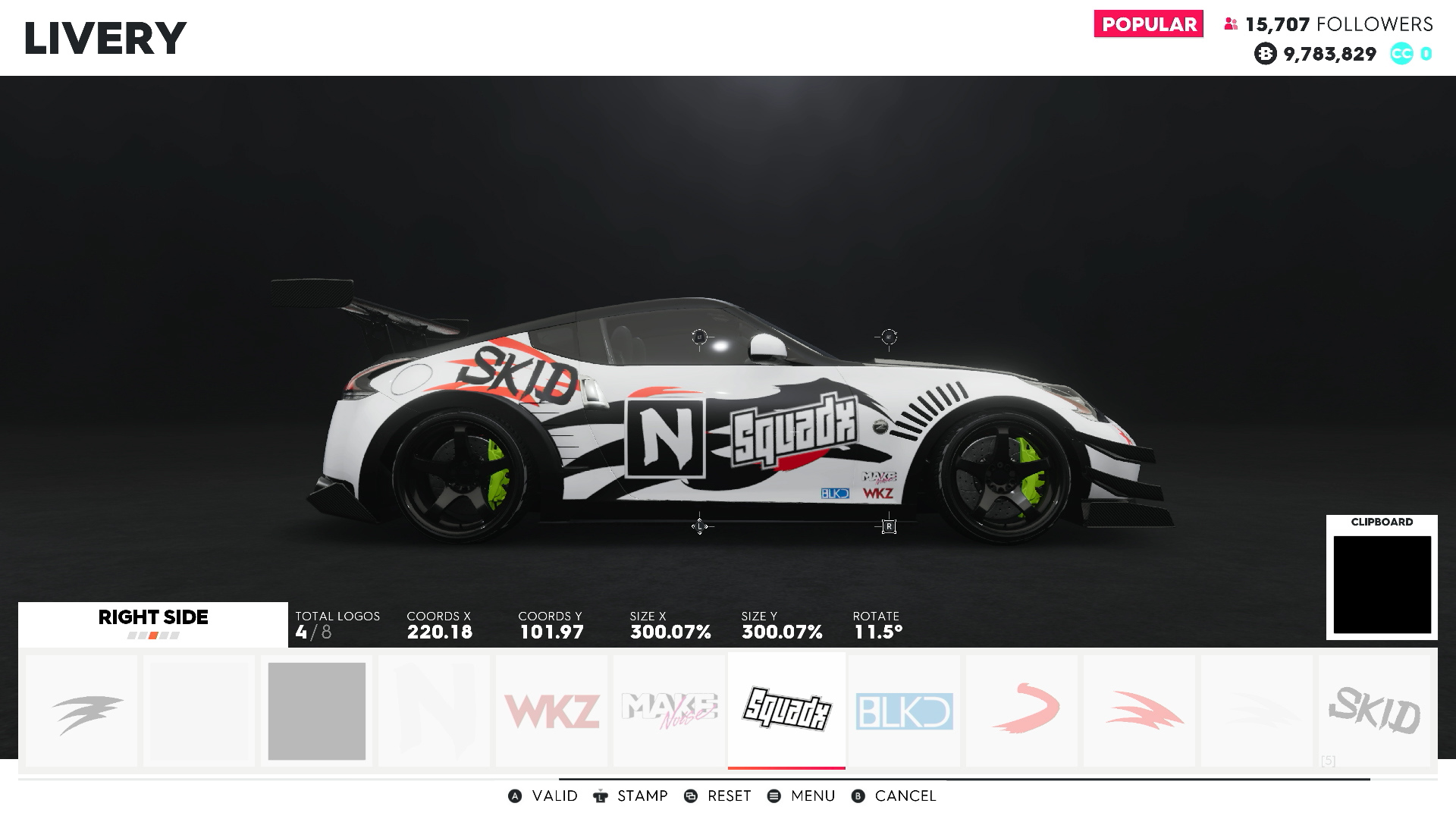Click the followers count icon
1456x819 pixels.
coord(1231,24)
